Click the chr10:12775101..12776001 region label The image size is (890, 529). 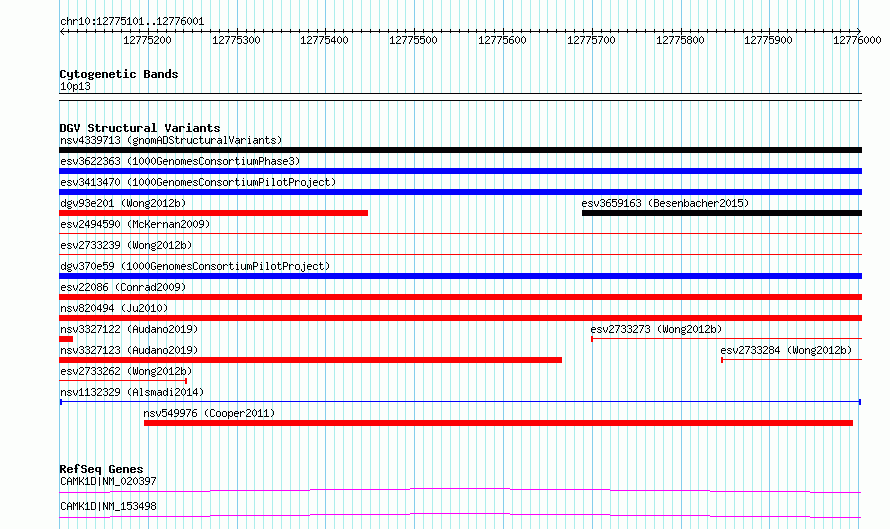[132, 22]
